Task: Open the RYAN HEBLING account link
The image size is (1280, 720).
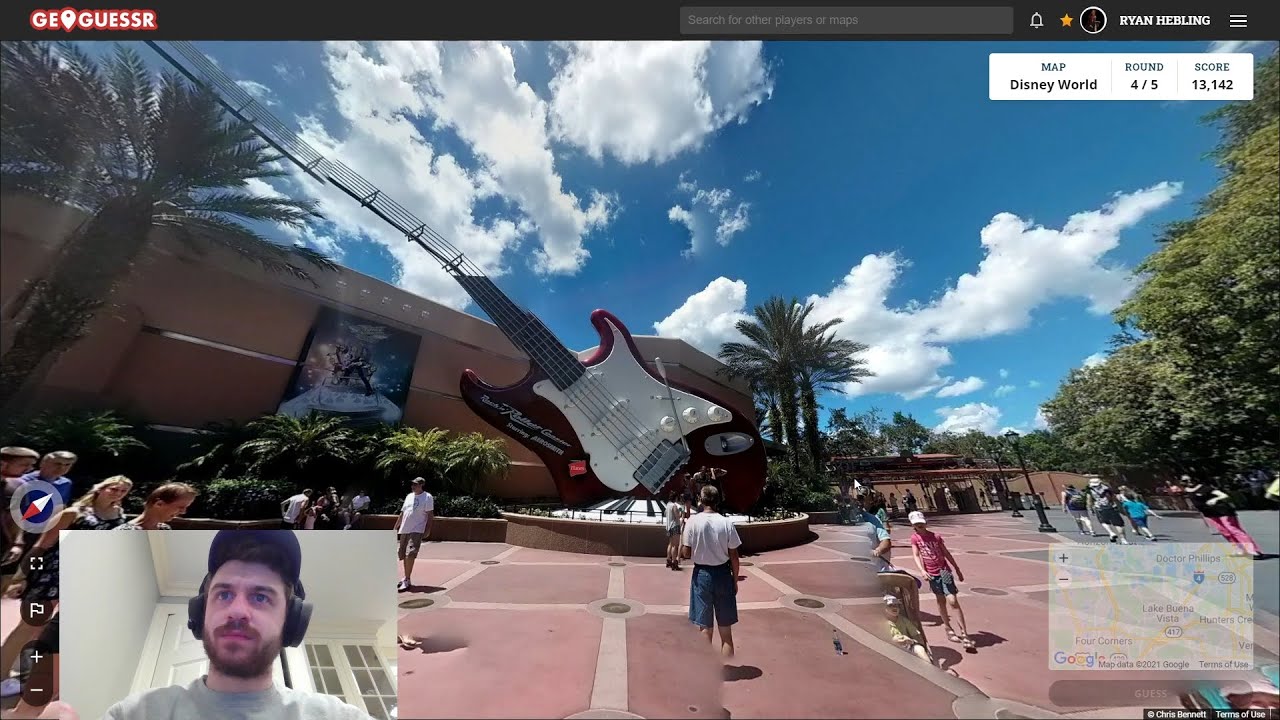Action: coord(1165,20)
